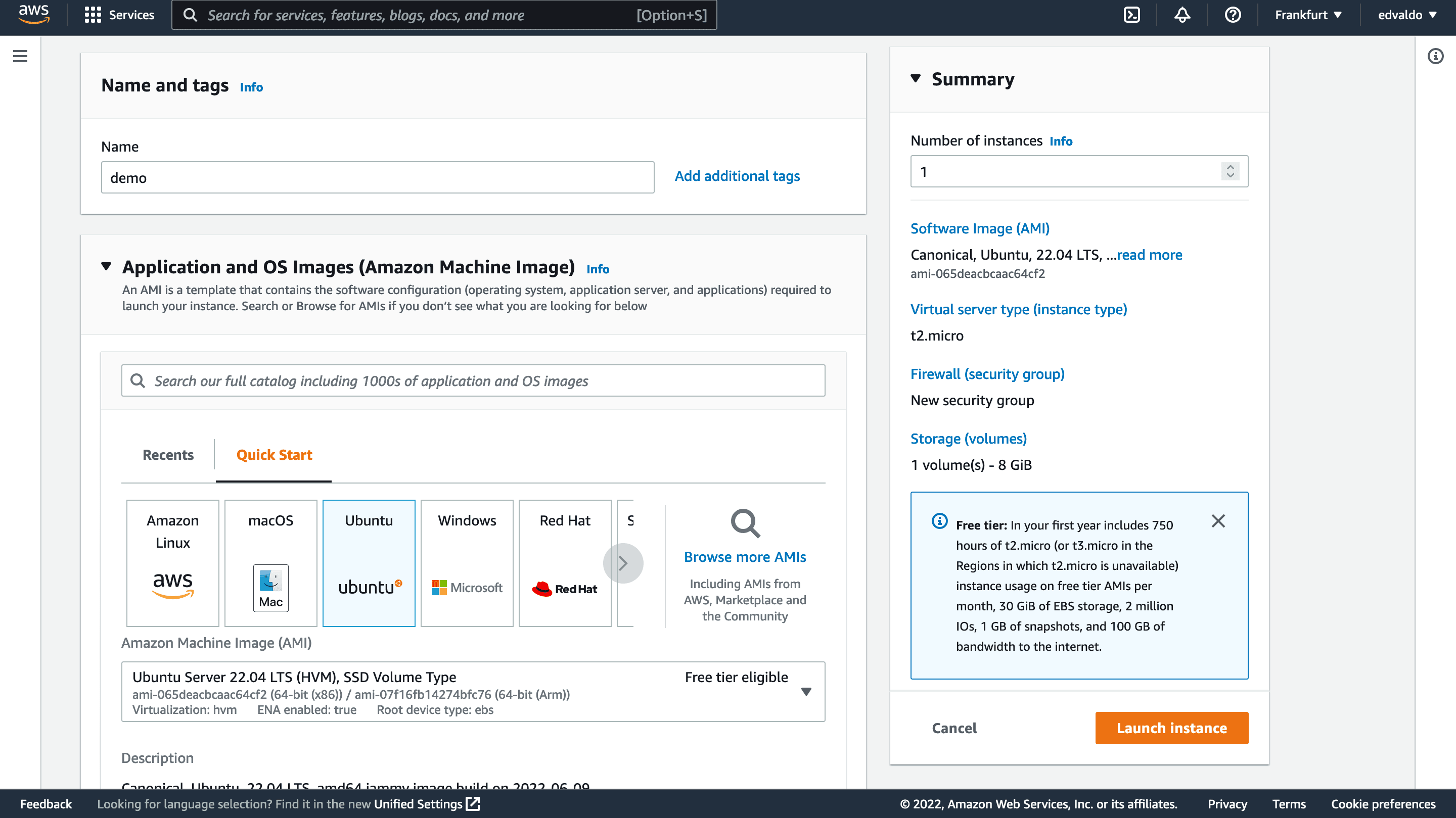Open the Ubuntu Server 22.04 AMI dropdown
The width and height of the screenshot is (1456, 818).
coord(473,692)
